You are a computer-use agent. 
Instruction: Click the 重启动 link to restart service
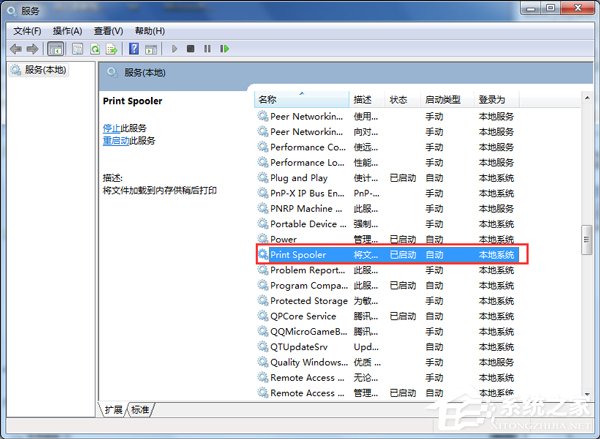[115, 141]
